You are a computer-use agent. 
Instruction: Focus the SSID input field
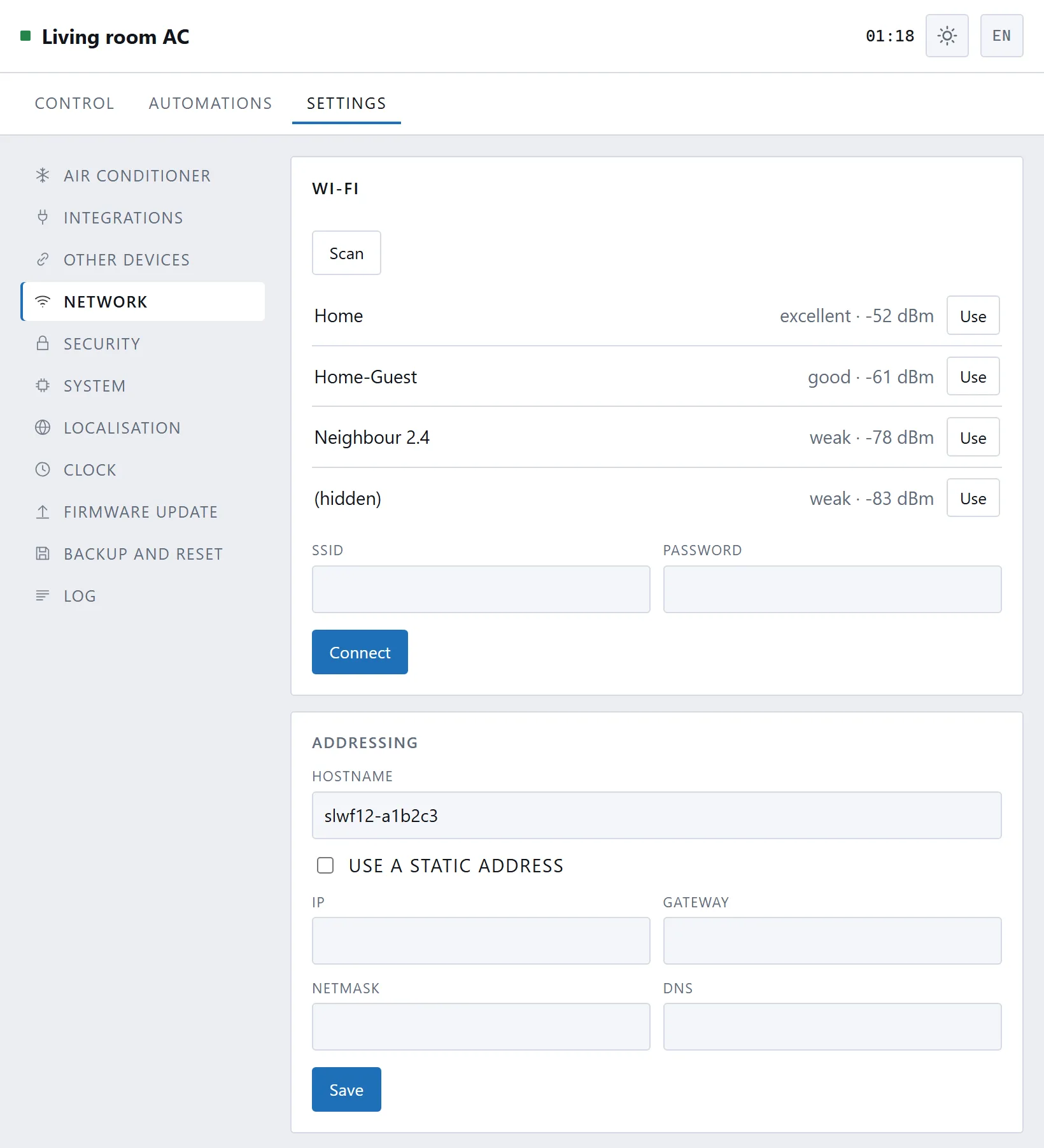[481, 589]
